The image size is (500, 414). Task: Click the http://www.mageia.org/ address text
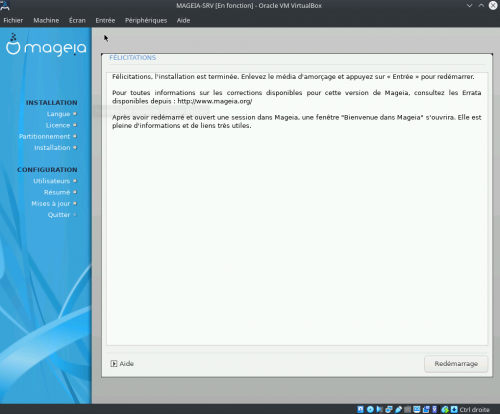click(215, 101)
